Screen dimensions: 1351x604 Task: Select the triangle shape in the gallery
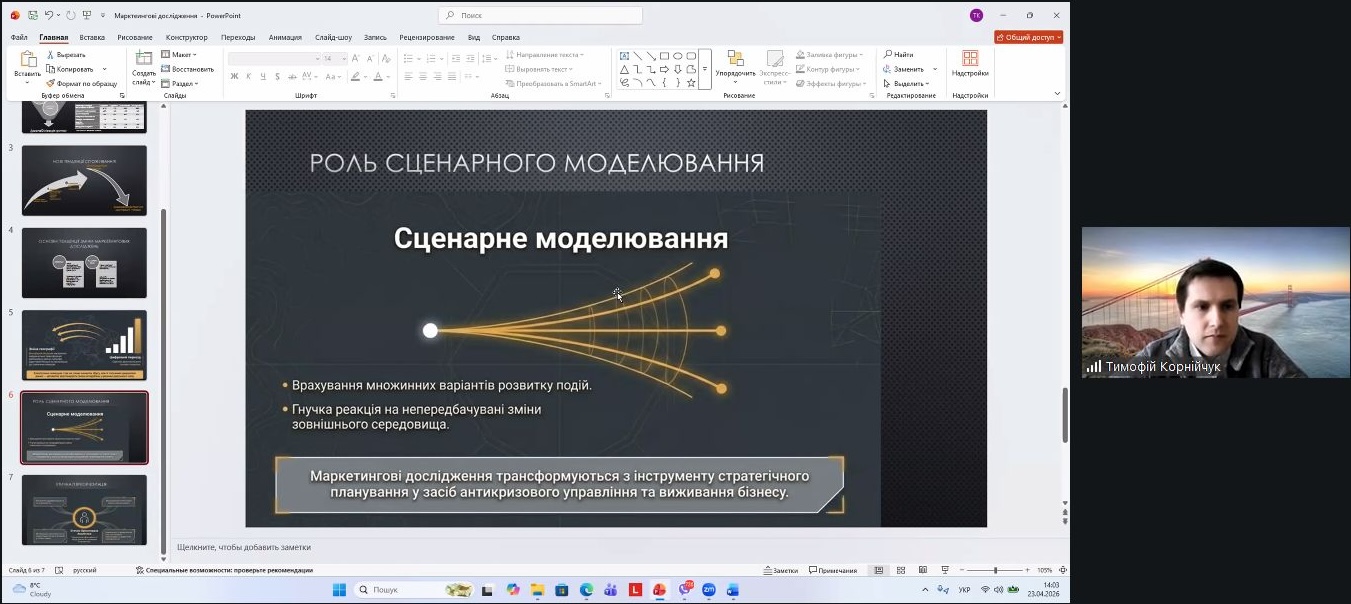624,69
